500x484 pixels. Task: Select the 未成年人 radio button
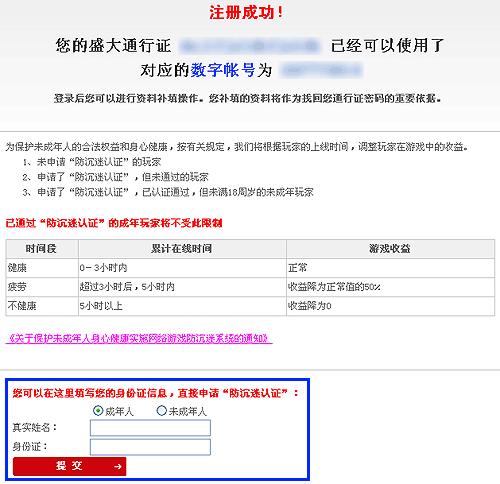click(161, 411)
